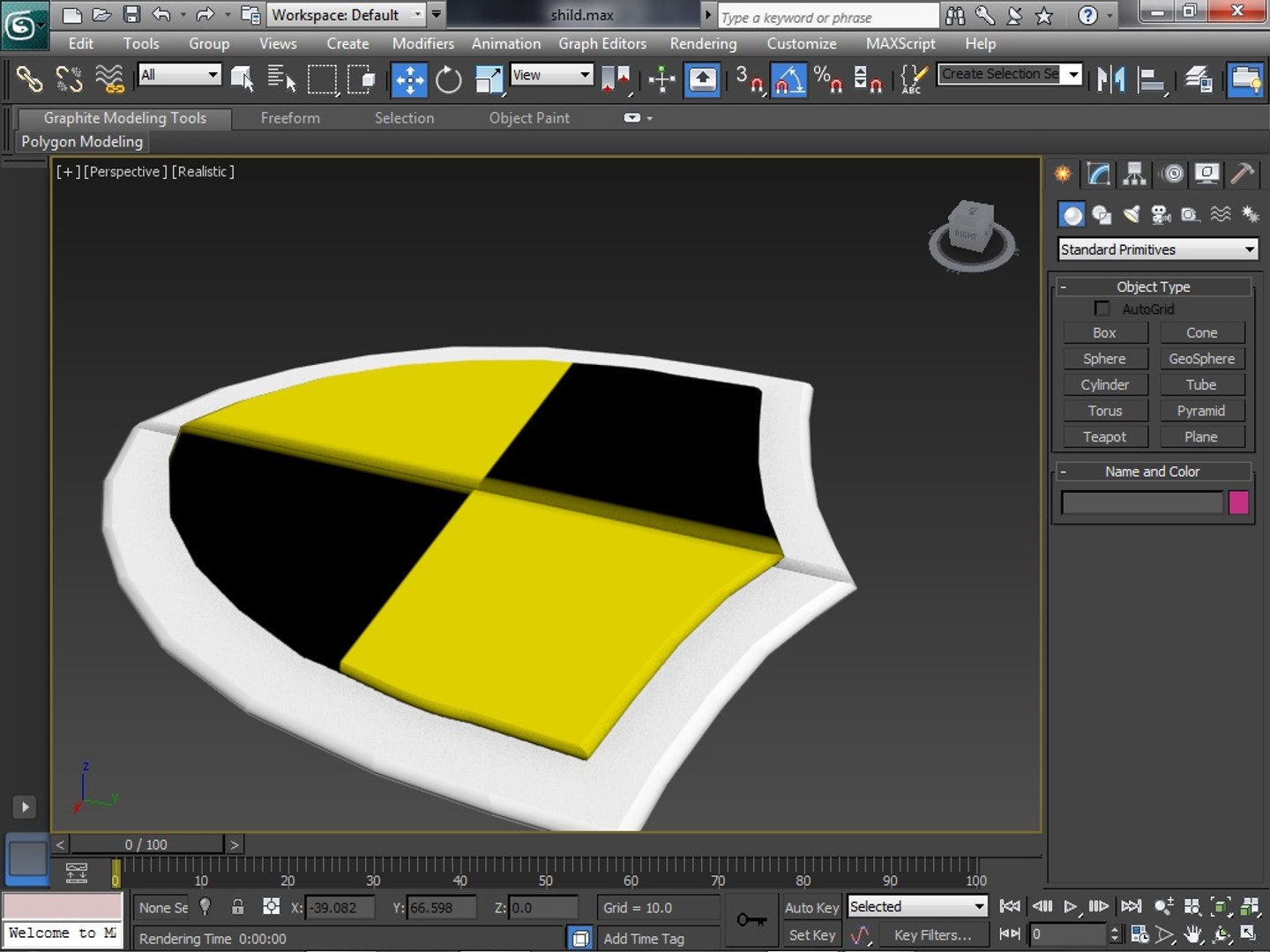
Task: Open the Modify panel tab
Action: [1099, 174]
